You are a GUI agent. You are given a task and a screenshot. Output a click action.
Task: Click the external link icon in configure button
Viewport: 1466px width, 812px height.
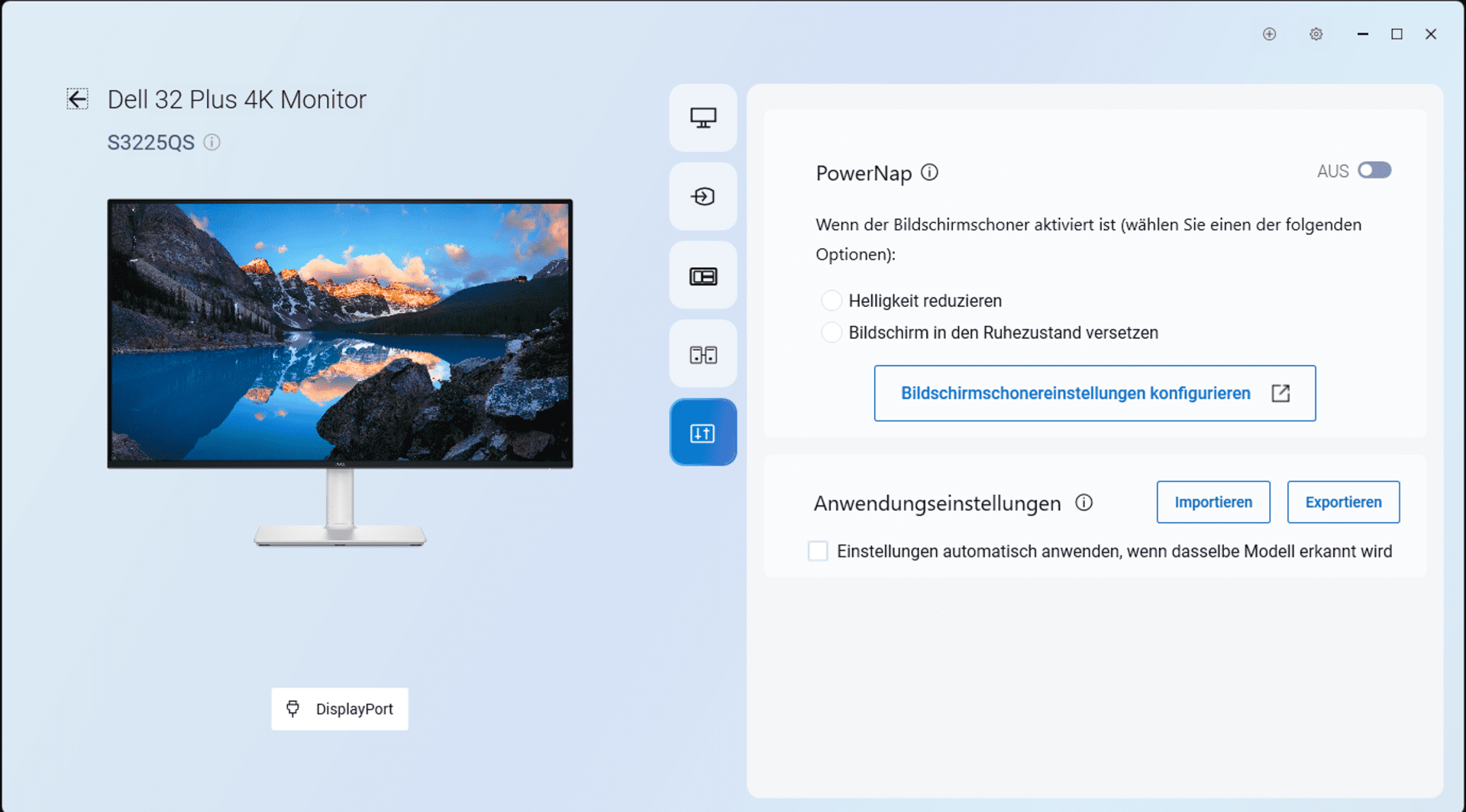(1280, 393)
